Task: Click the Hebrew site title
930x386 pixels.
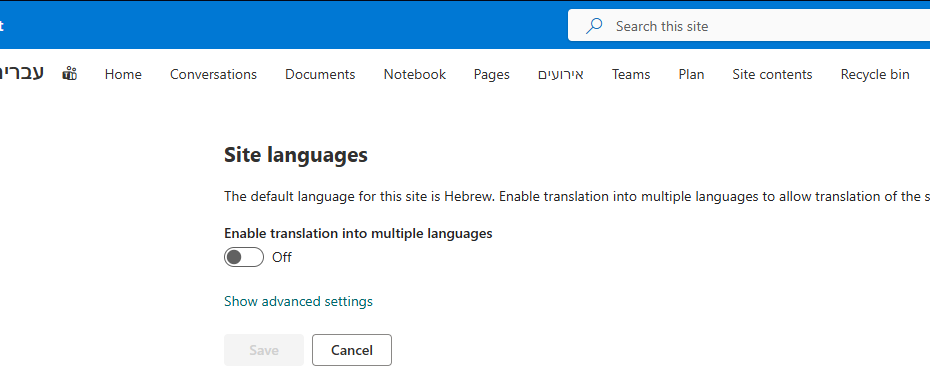Action: click(x=21, y=74)
